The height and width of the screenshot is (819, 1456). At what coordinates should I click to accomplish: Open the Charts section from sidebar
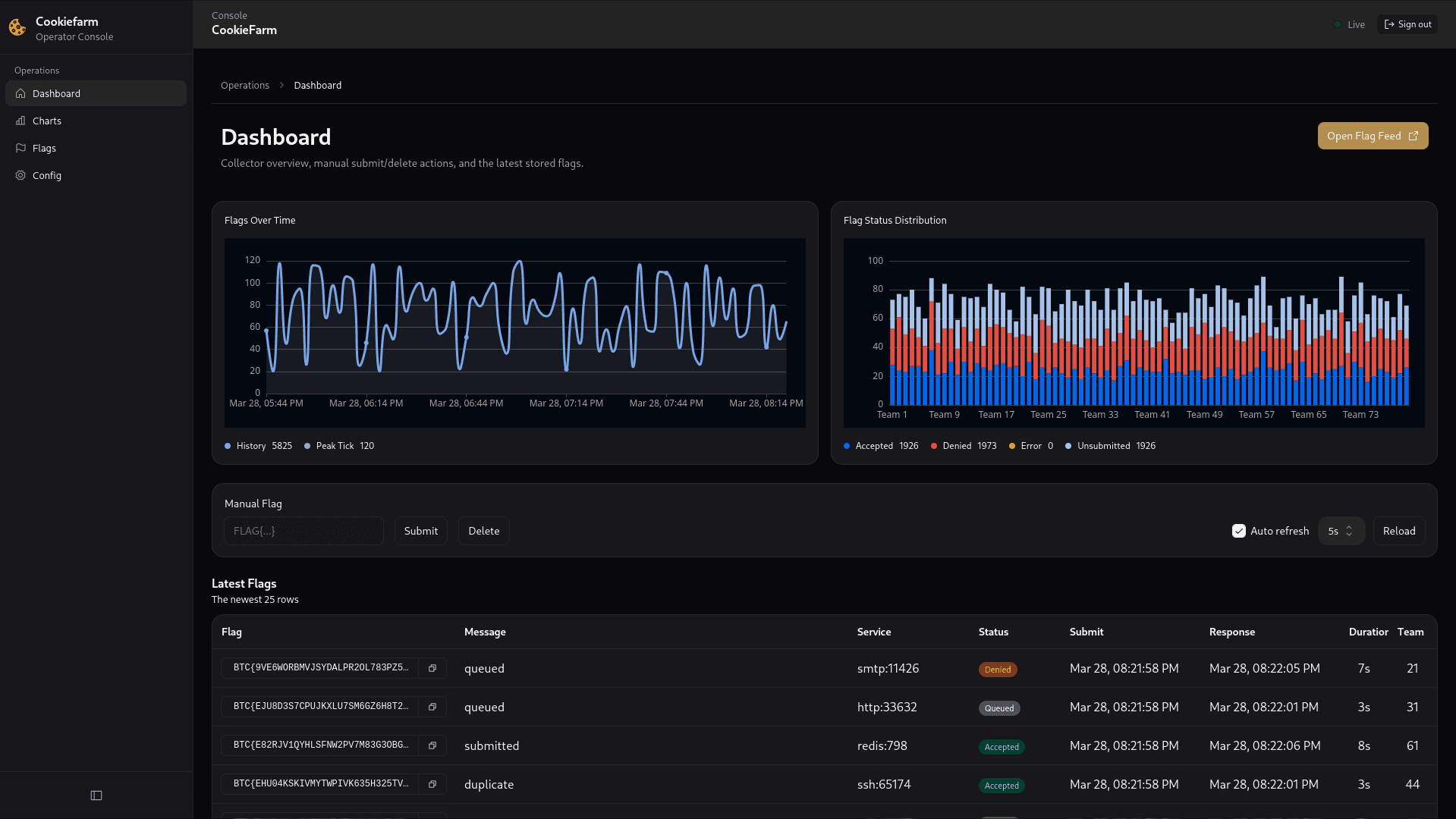tap(47, 121)
